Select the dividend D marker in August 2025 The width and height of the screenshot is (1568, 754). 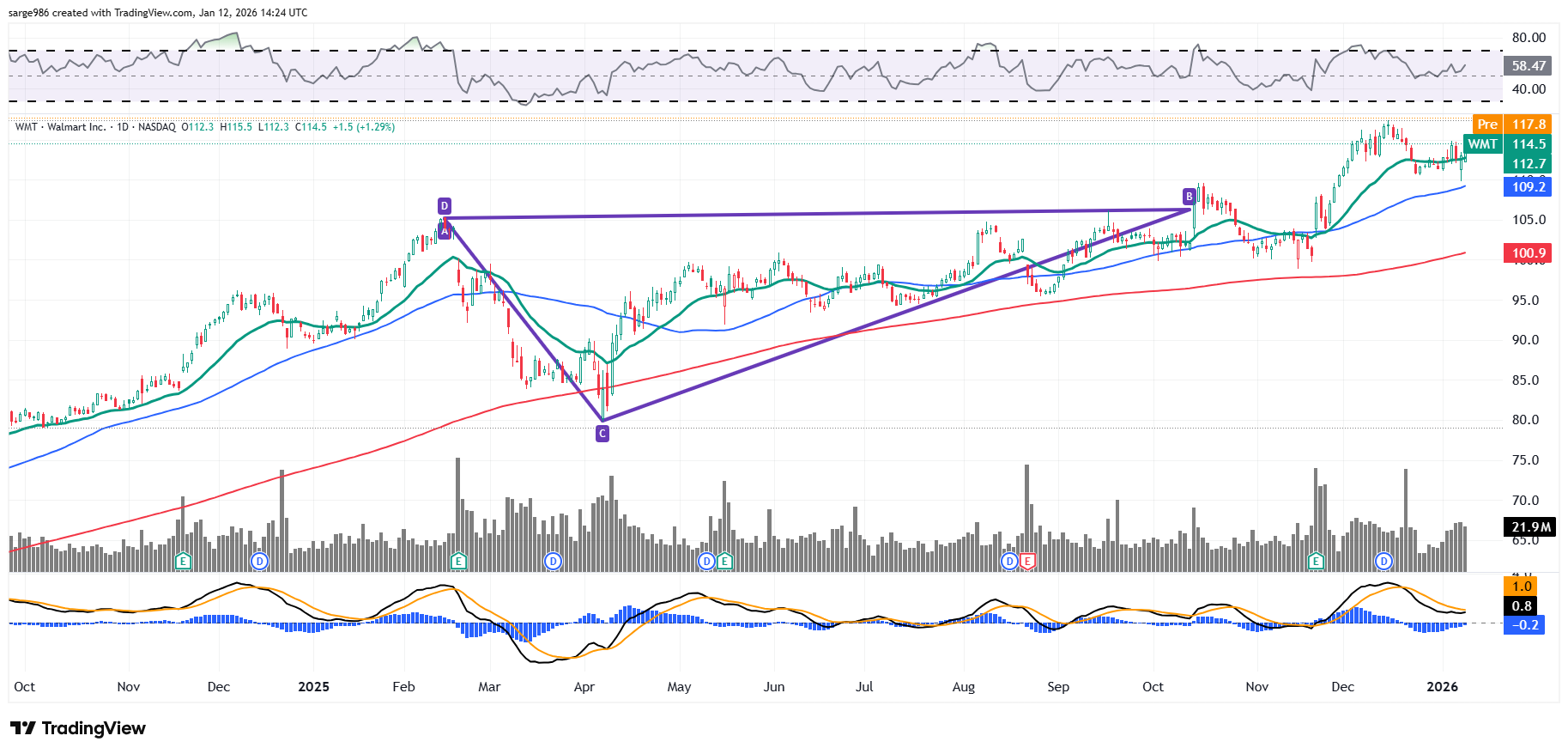pos(1010,562)
